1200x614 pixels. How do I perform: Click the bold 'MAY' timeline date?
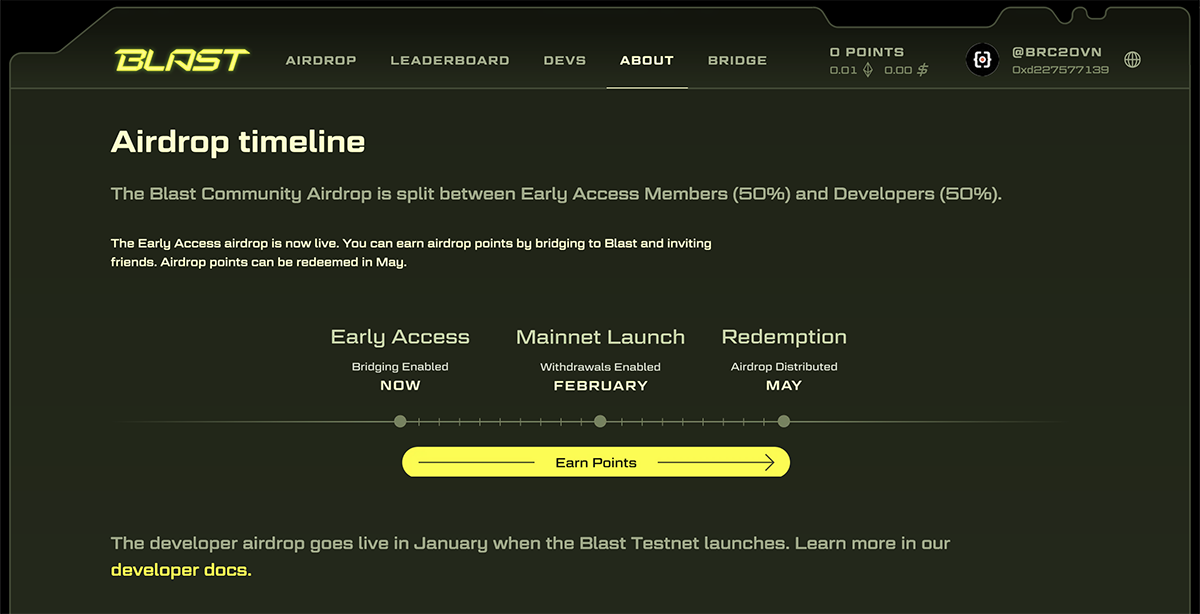click(x=784, y=386)
